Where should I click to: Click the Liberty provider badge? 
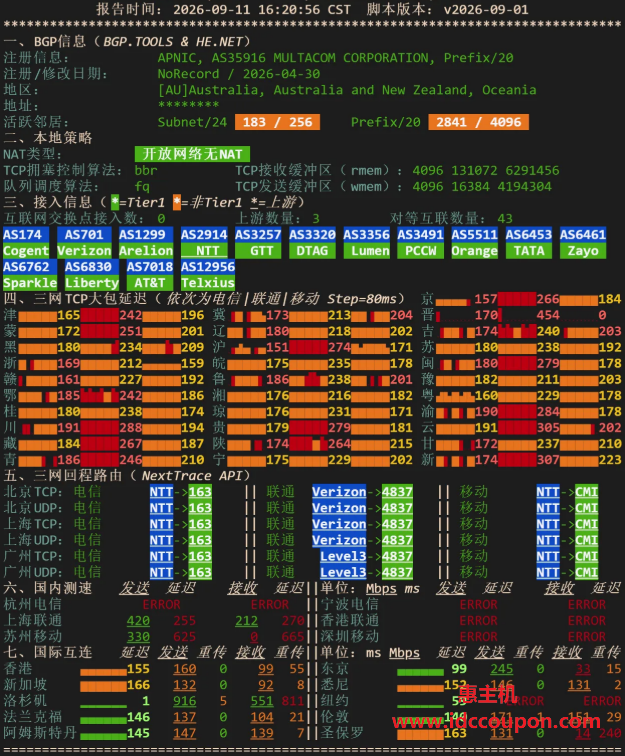(x=92, y=283)
